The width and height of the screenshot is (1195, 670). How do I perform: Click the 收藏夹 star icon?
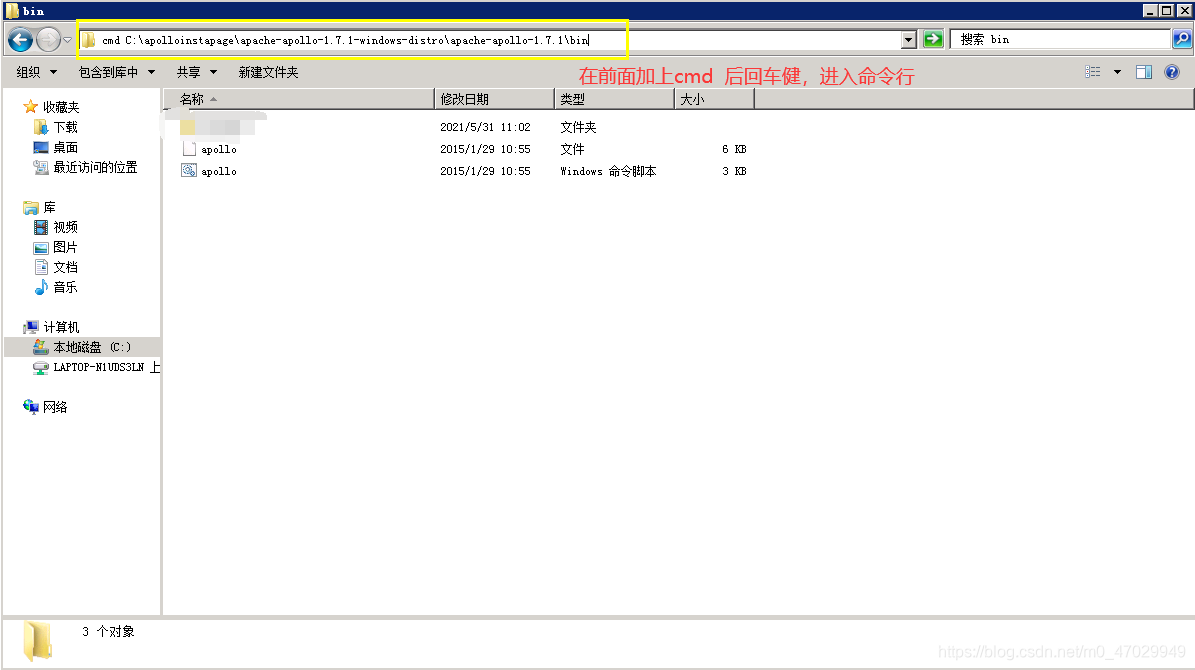click(30, 107)
